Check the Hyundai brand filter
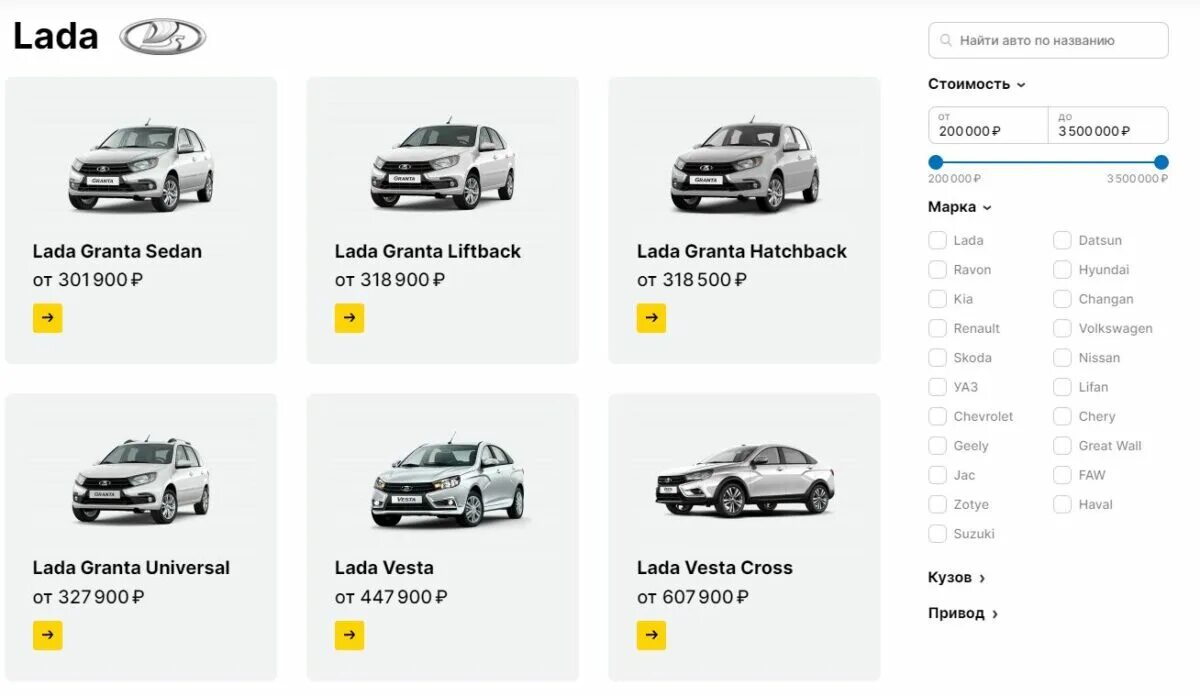 pos(1062,270)
